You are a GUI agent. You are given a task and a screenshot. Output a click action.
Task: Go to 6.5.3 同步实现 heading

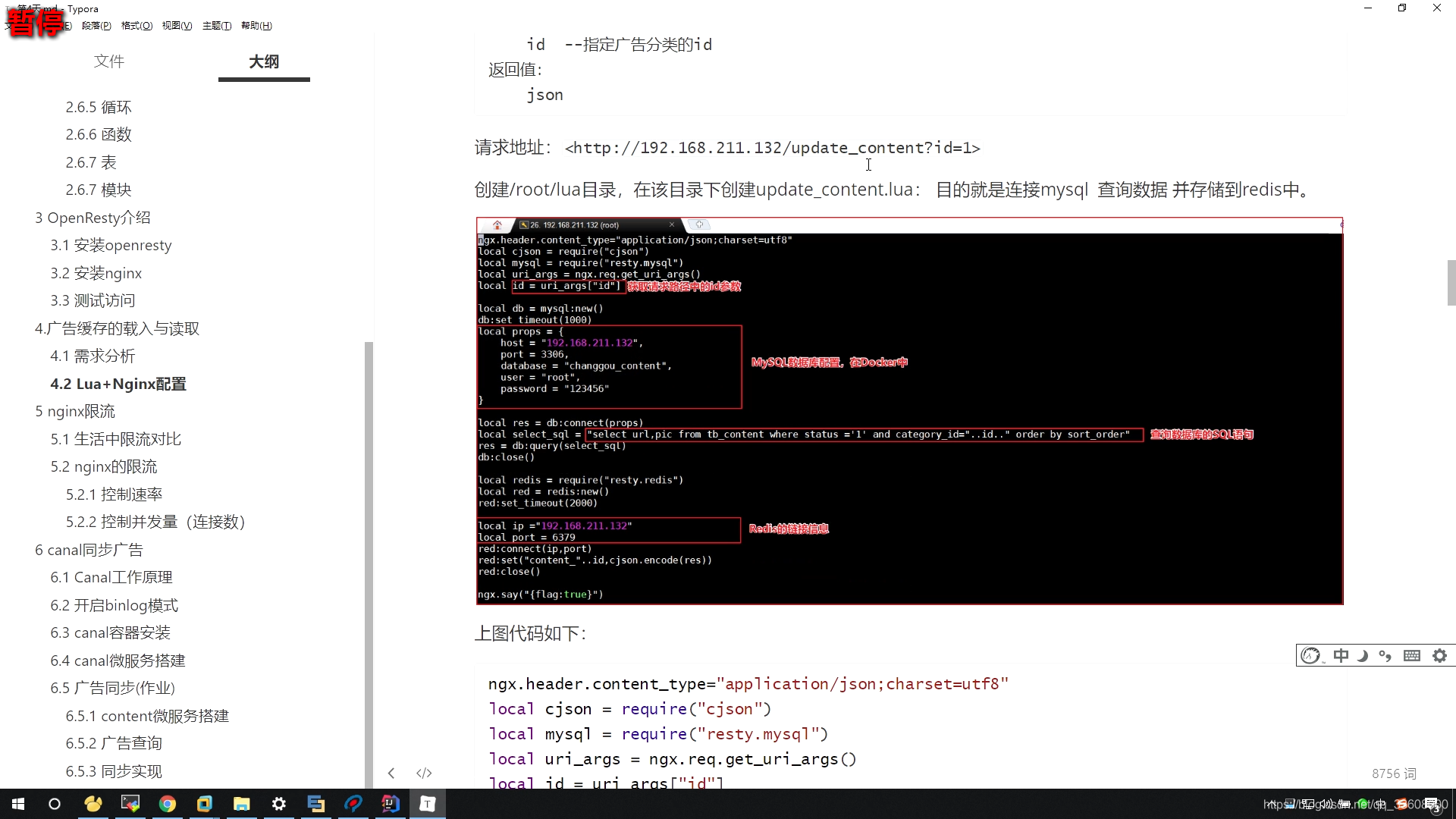point(114,771)
